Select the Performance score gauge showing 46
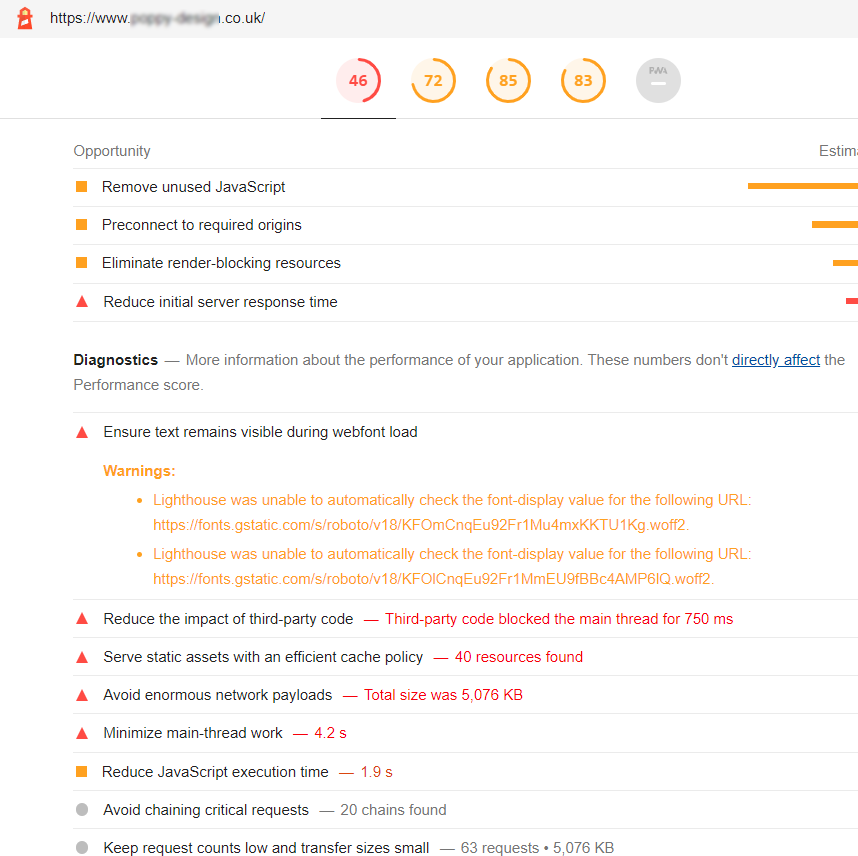This screenshot has height=856, width=858. click(358, 81)
